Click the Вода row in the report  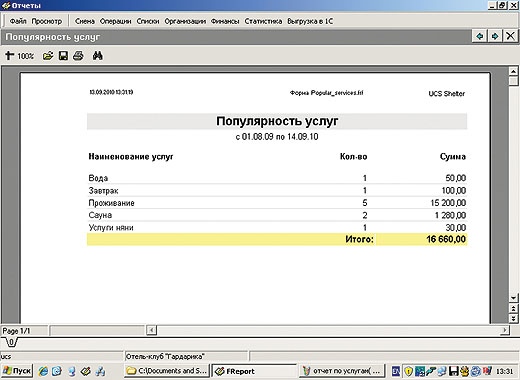[x=277, y=178]
